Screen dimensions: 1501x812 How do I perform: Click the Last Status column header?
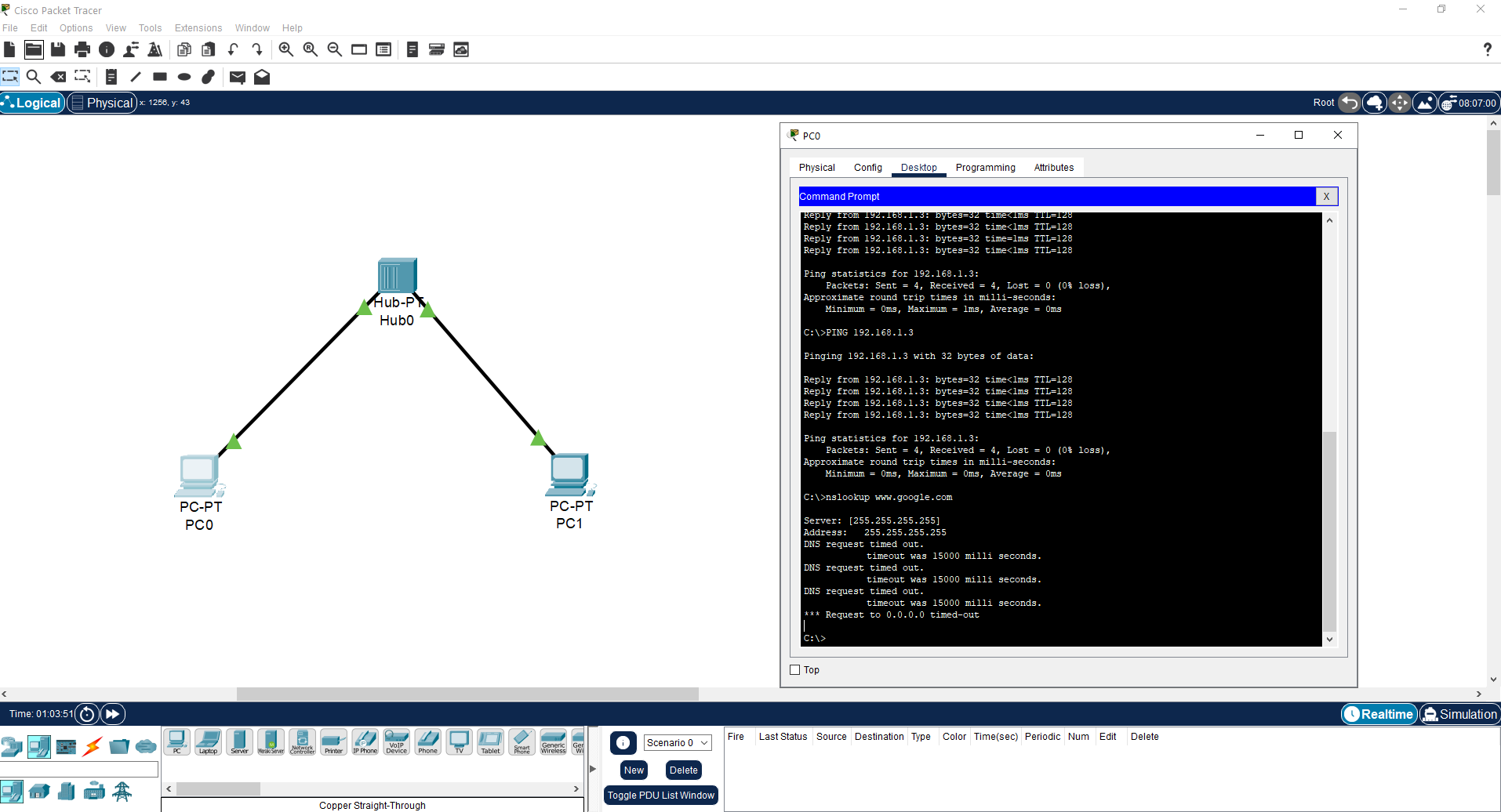[783, 737]
